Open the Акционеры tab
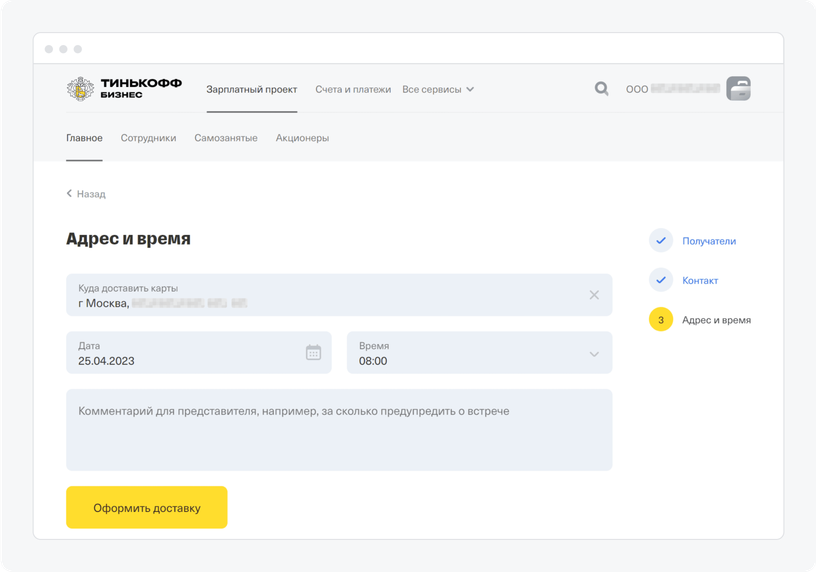 [x=302, y=138]
